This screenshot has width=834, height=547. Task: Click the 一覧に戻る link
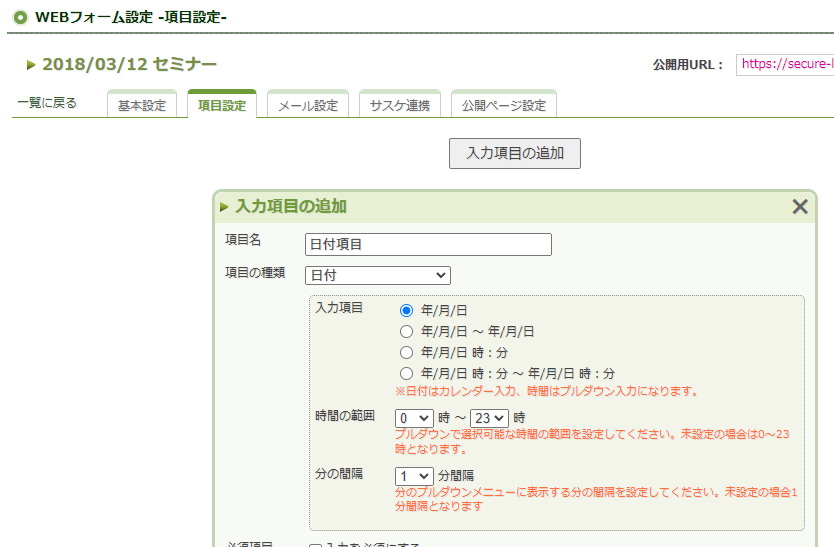pyautogui.click(x=47, y=103)
